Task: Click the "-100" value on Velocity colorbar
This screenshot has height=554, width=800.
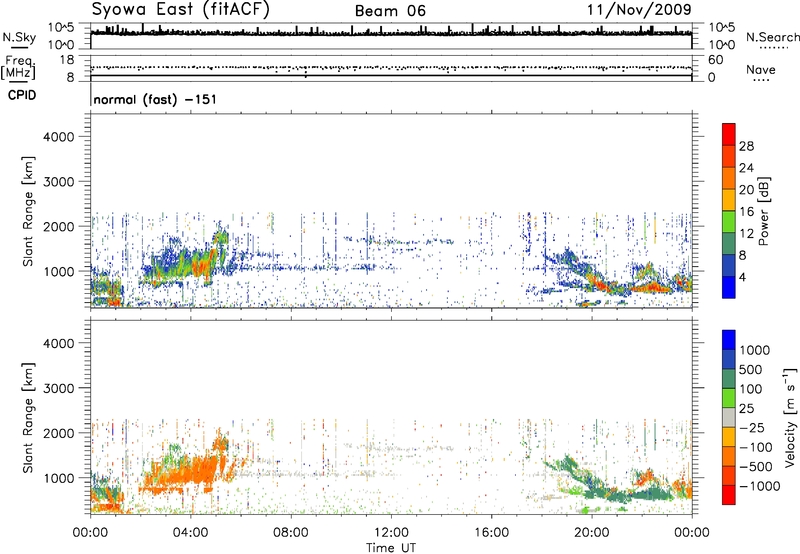Action: click(x=756, y=447)
